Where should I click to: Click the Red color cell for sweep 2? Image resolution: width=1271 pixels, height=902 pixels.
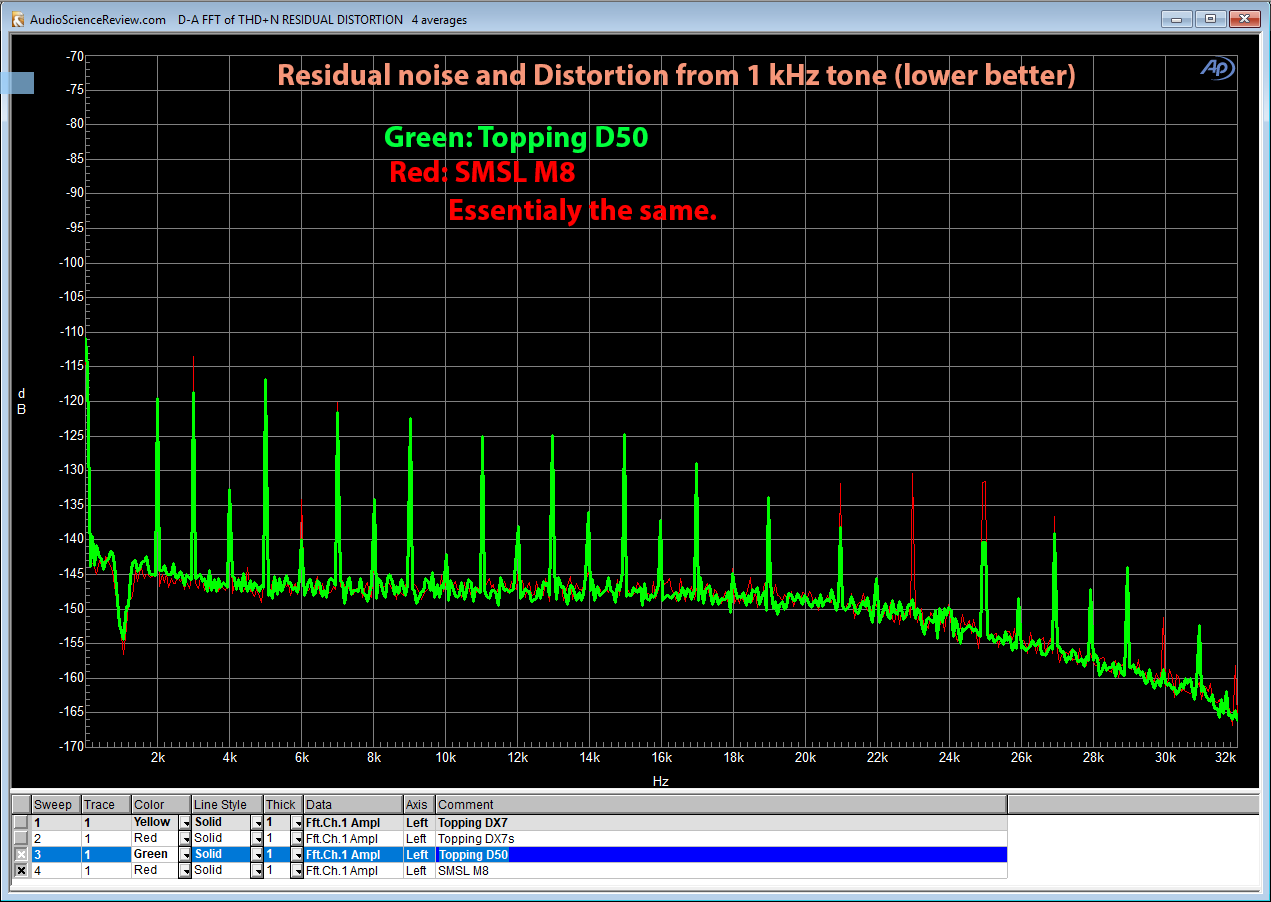pos(154,838)
